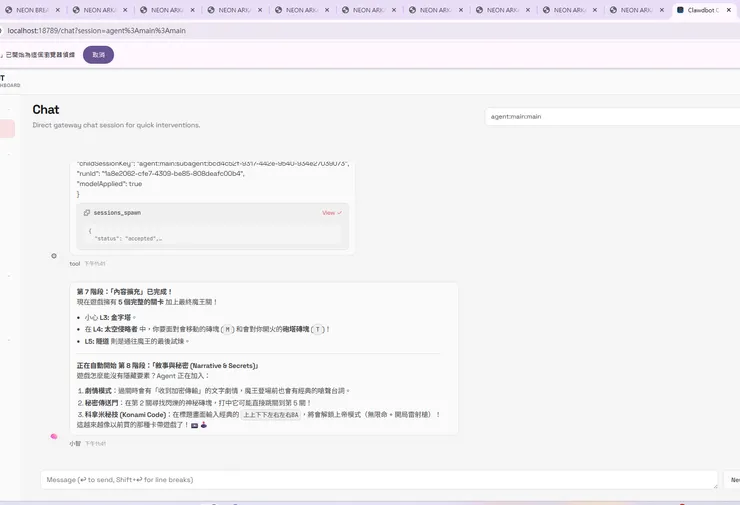Screen dimensions: 740x505
Task: Switch to the NEON BREA tab
Action: (x=32, y=10)
